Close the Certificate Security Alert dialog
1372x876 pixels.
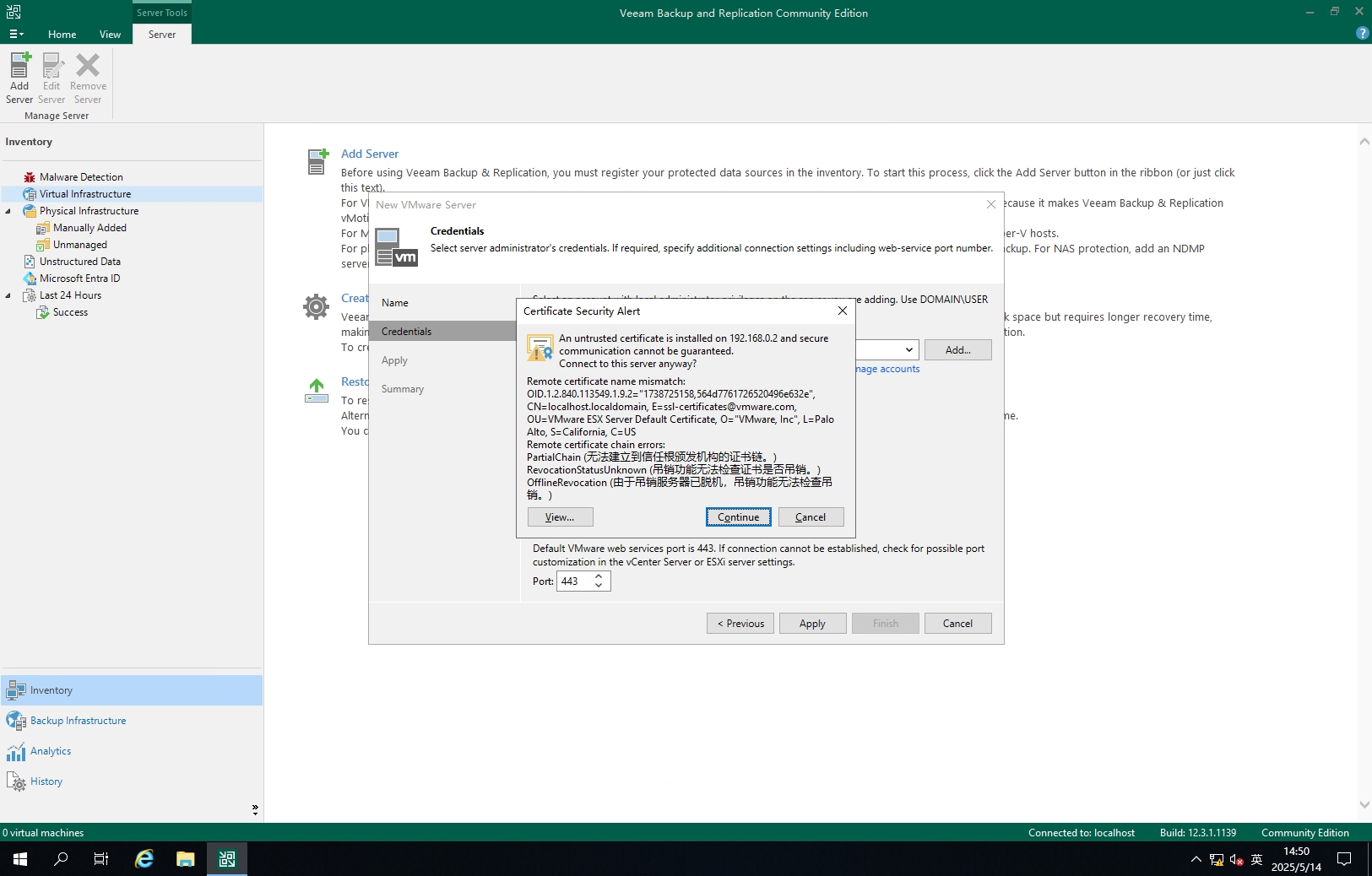[842, 311]
